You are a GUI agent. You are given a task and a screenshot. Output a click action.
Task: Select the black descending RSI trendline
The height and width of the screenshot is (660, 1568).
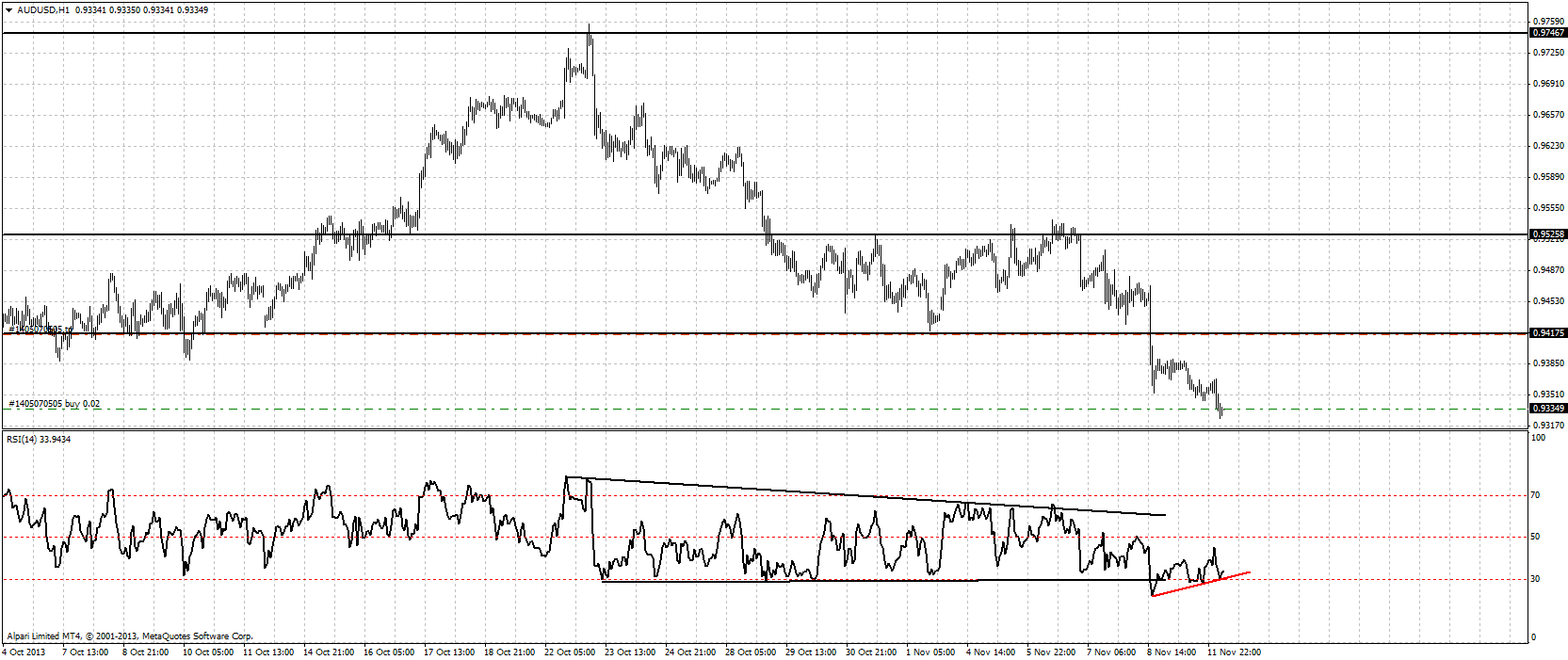tap(865, 496)
